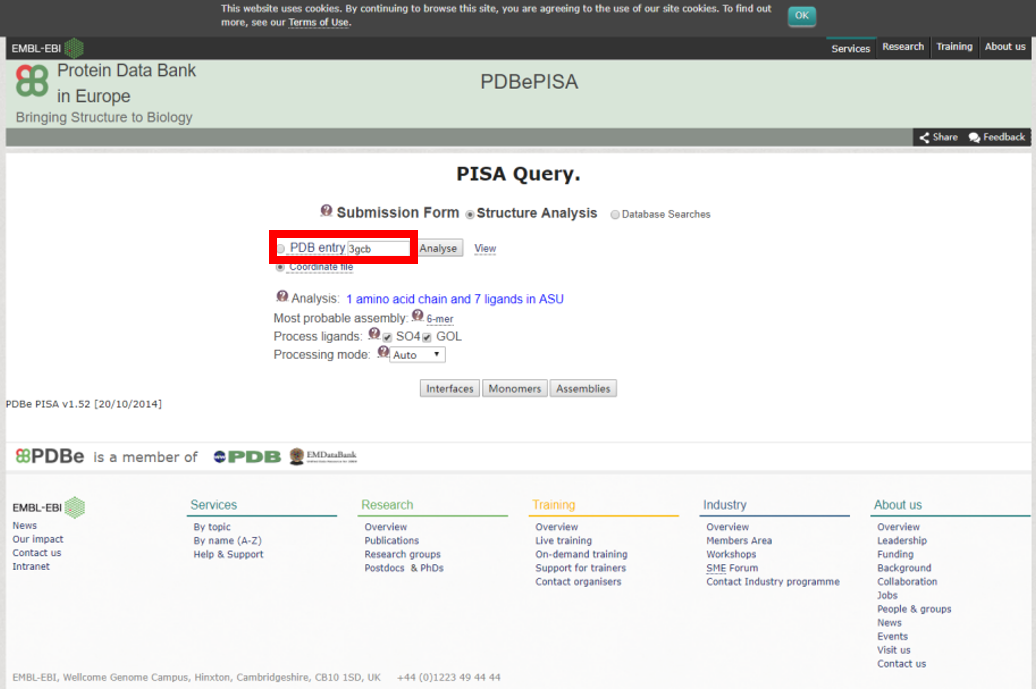The width and height of the screenshot is (1036, 693).
Task: Select the PDB entry radio button
Action: pyautogui.click(x=281, y=249)
